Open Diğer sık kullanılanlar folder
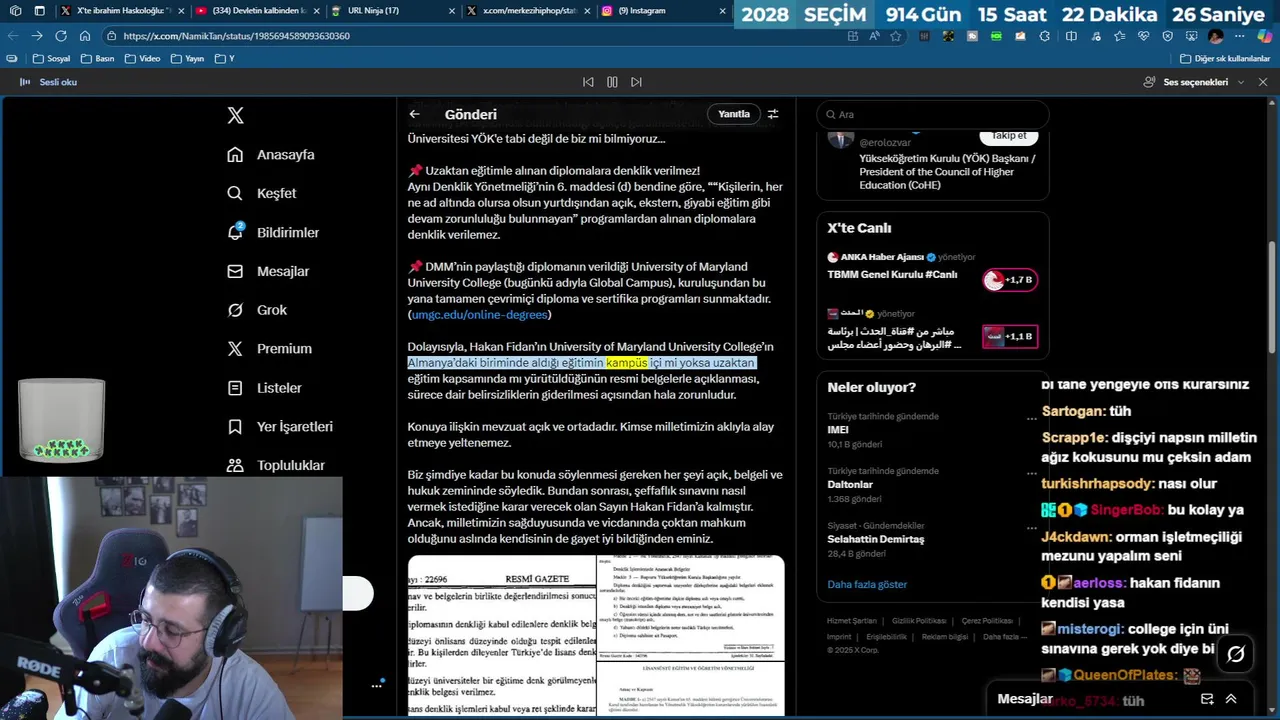Screen dimensions: 1280x720 pos(1225,59)
